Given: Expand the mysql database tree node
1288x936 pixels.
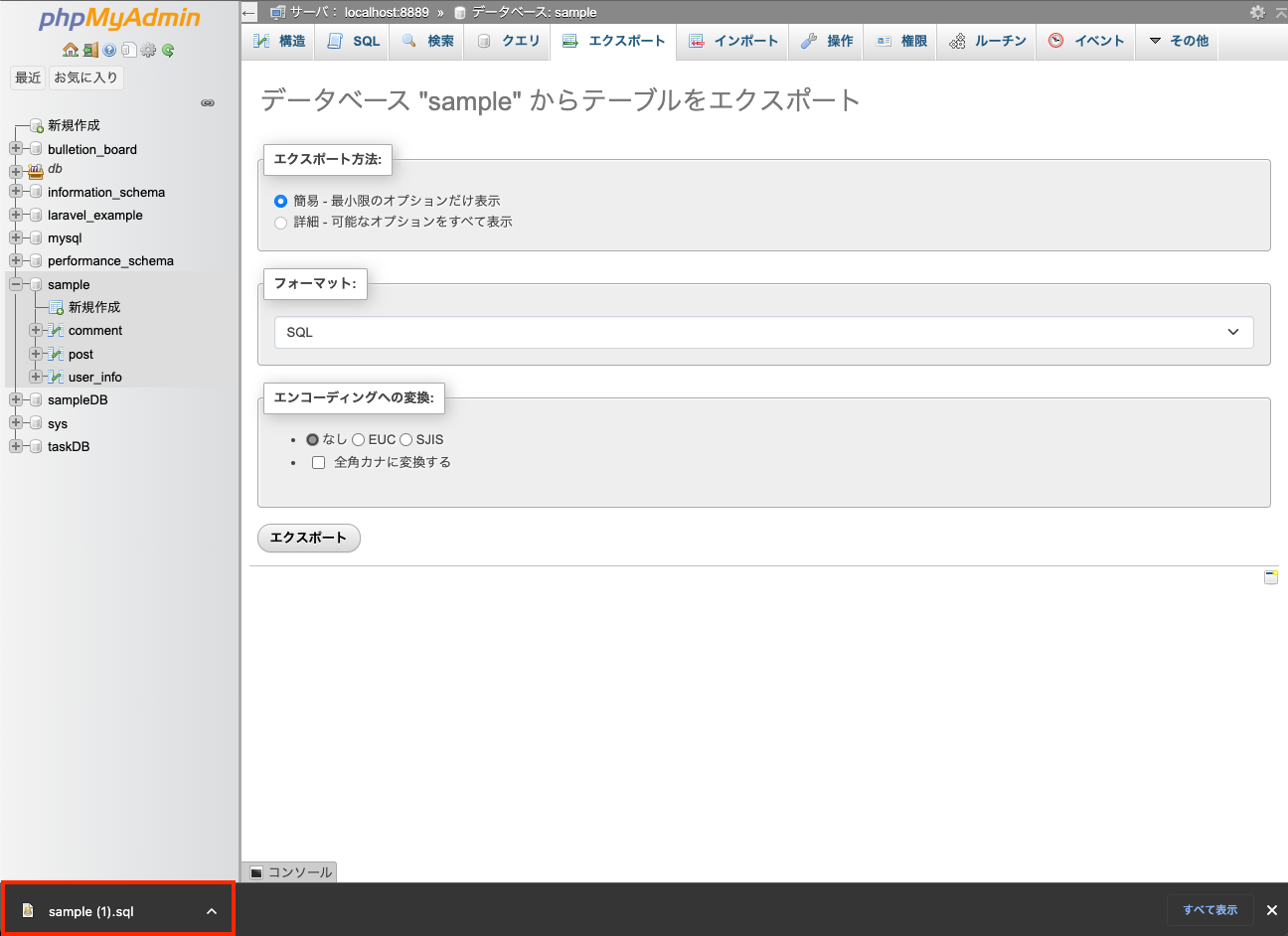Looking at the screenshot, I should (x=16, y=237).
